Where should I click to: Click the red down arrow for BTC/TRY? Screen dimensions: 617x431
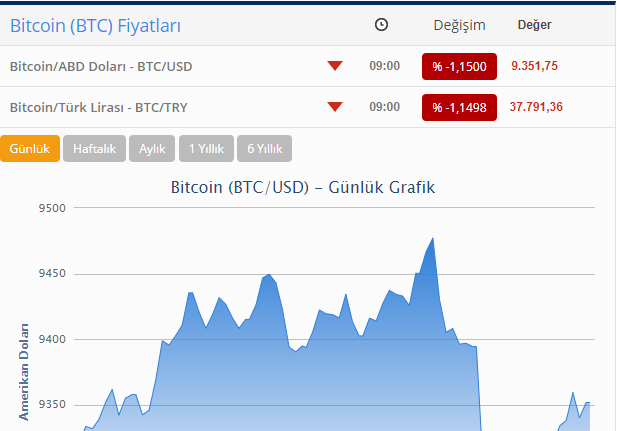(335, 107)
